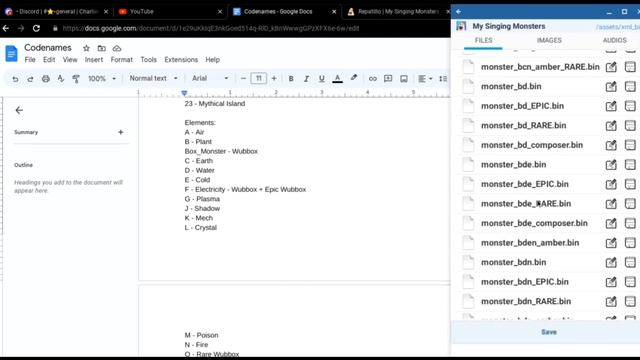Increase font size with plus button

click(x=274, y=78)
